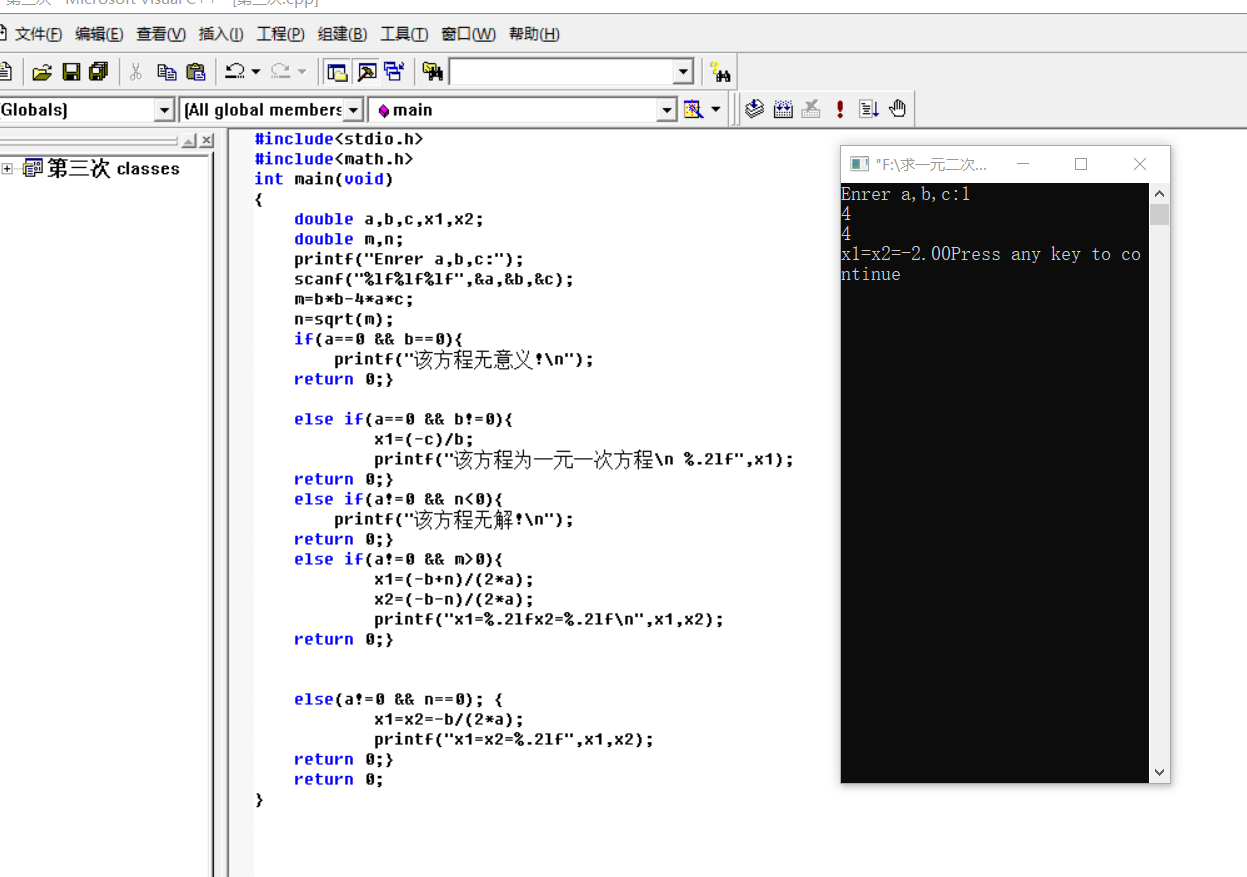The image size is (1247, 877).
Task: Click the code line "int main(void)"
Action: (324, 179)
